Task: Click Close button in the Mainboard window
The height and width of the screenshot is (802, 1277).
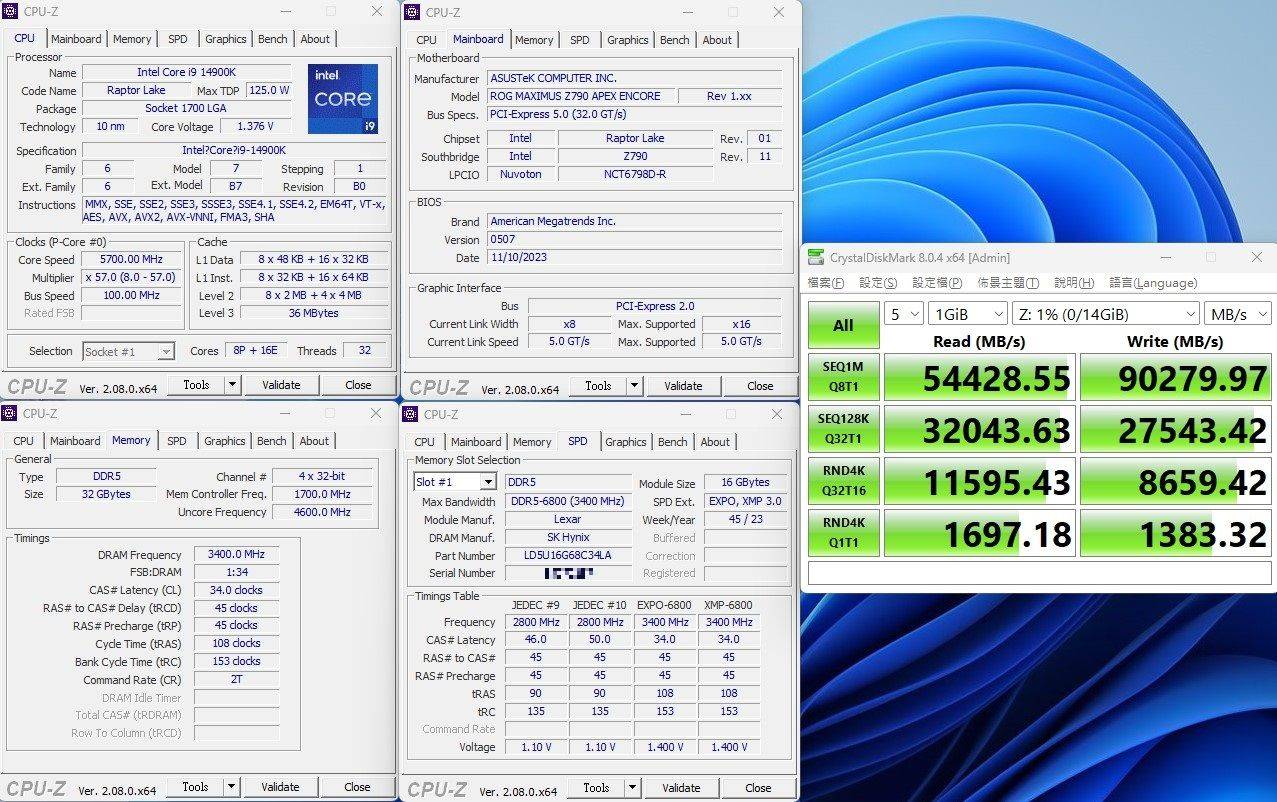Action: coord(760,385)
